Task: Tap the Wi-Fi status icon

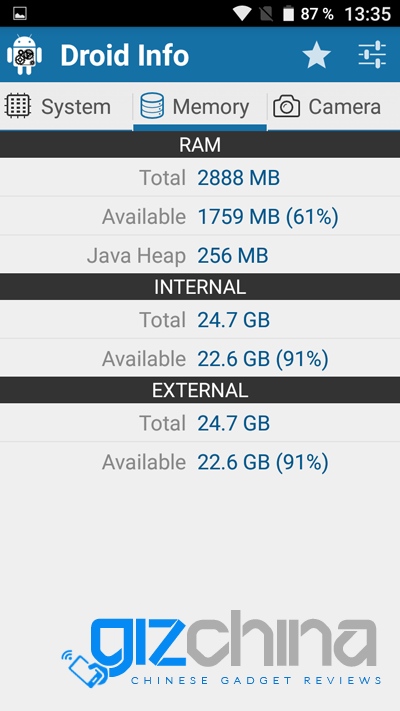Action: click(x=242, y=14)
